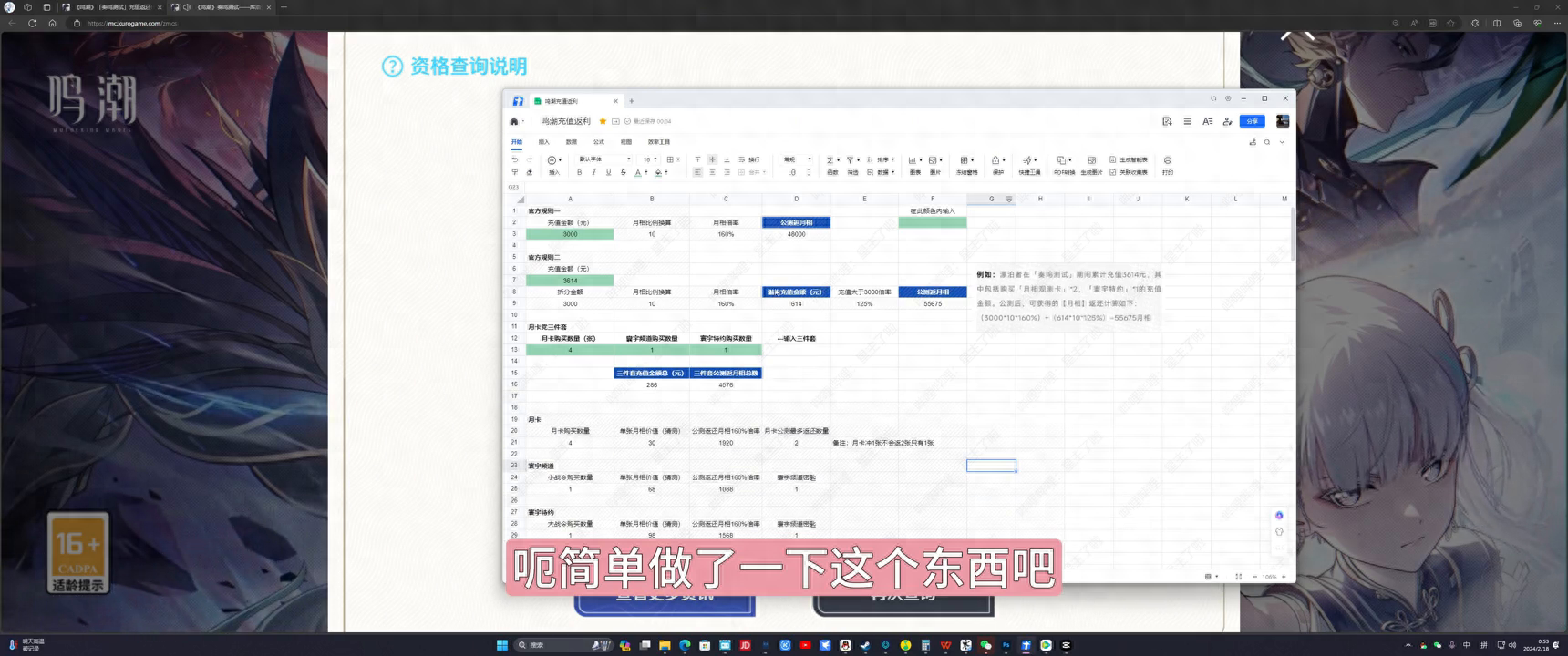This screenshot has width=1568, height=656.
Task: Open the chart (图表) tool
Action: [x=915, y=164]
